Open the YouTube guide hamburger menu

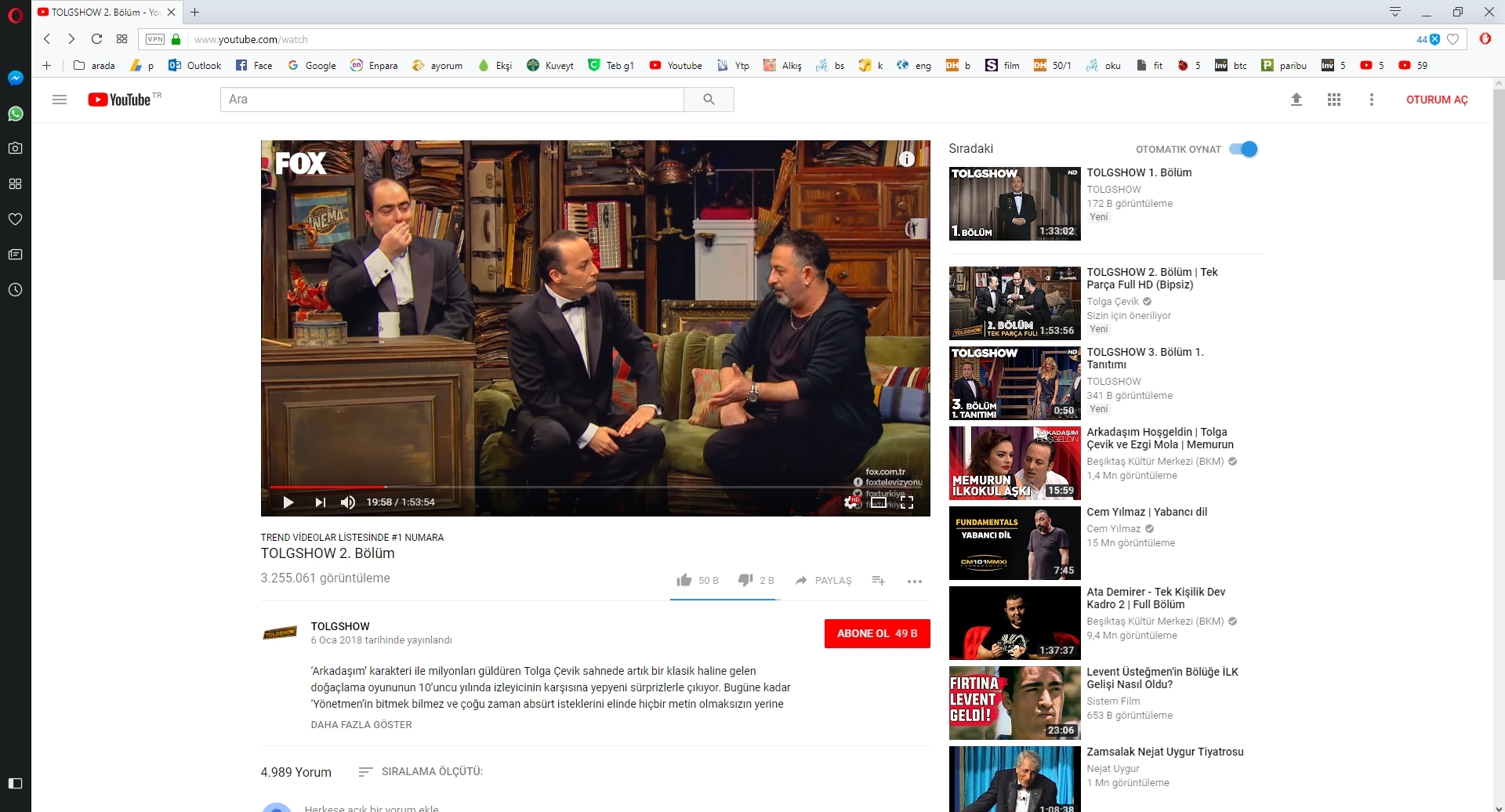point(60,100)
